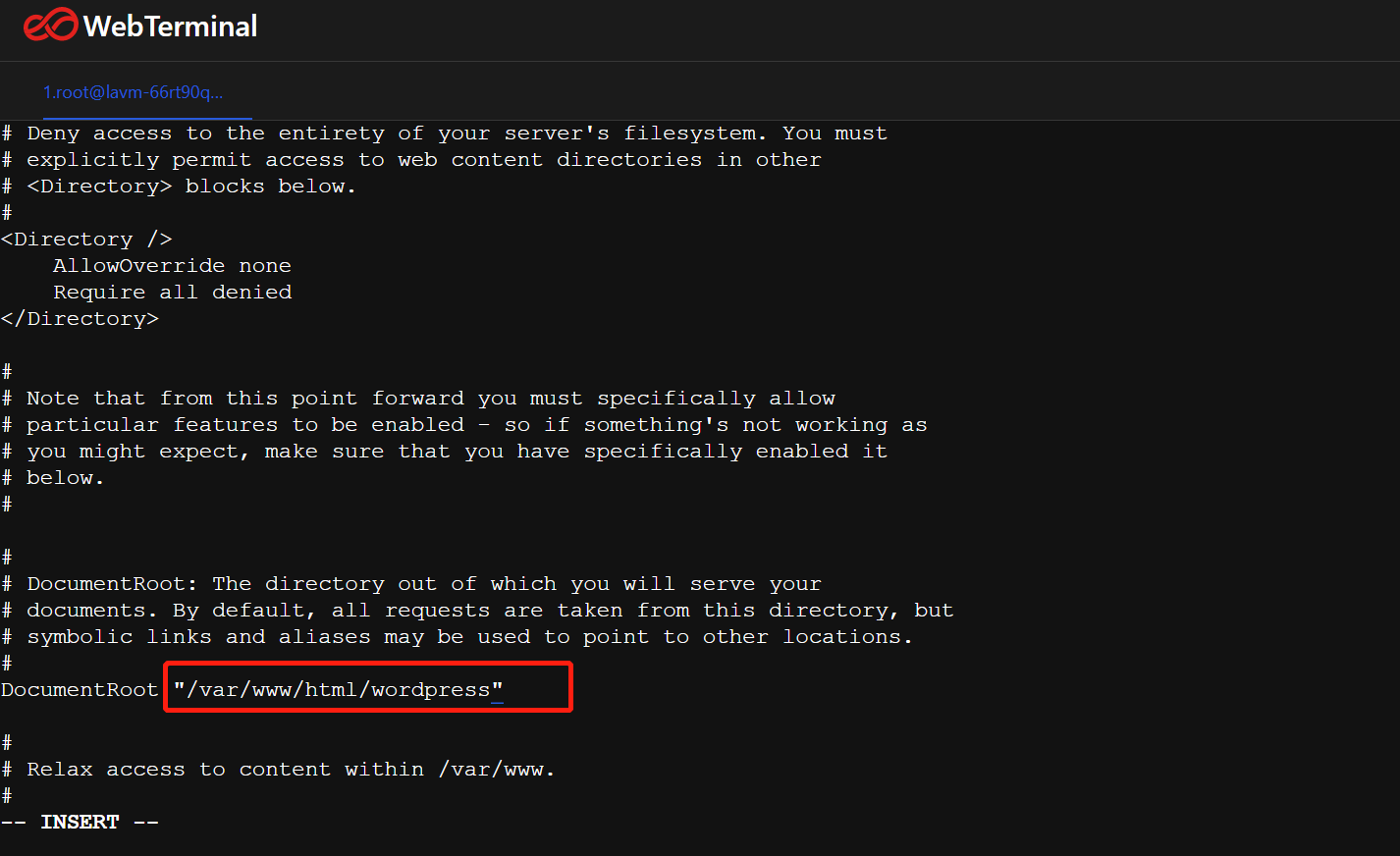Viewport: 1400px width, 856px height.
Task: Click the AllowOverride none line
Action: point(172,266)
